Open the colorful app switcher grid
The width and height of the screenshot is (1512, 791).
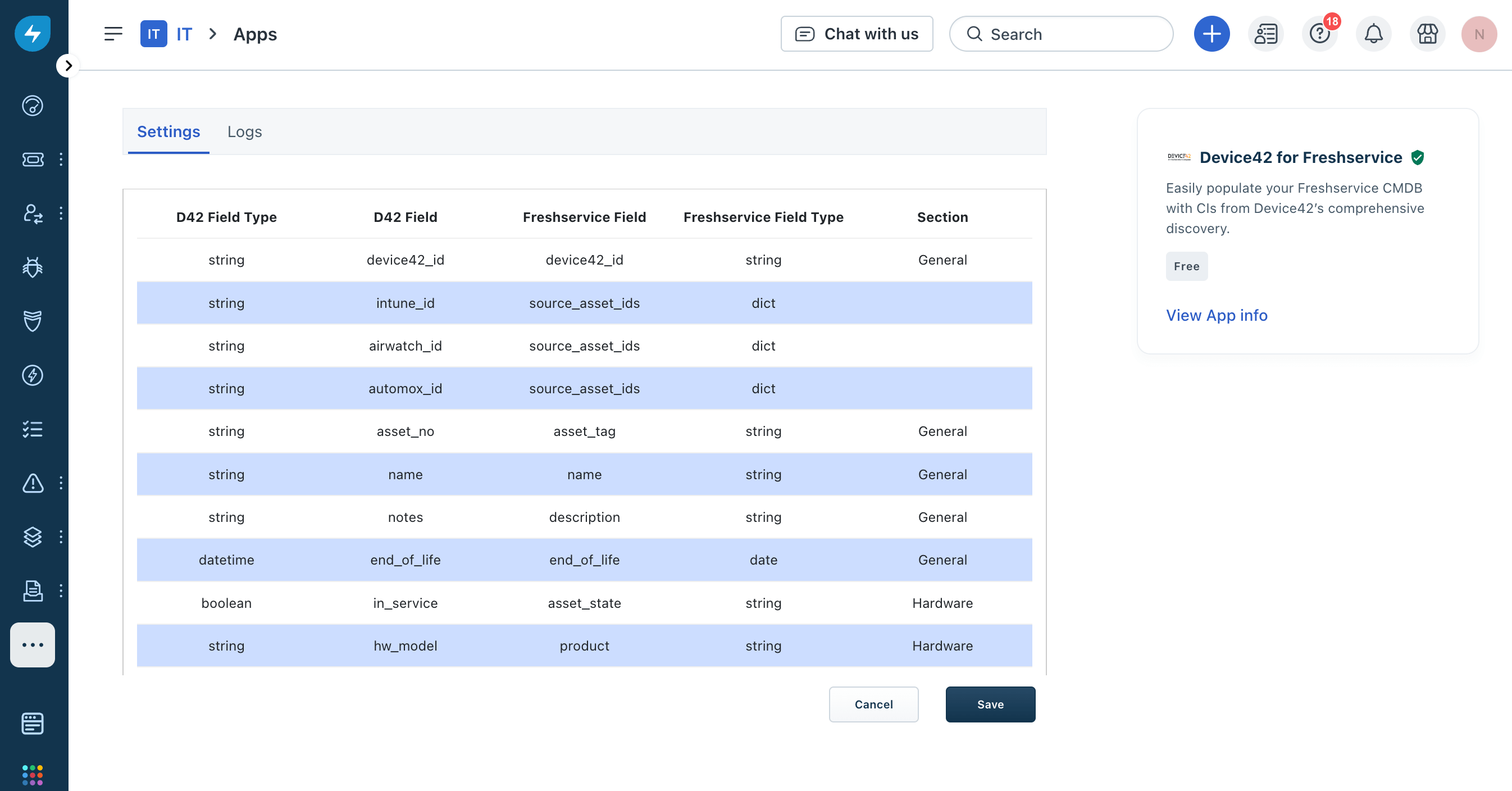(x=32, y=775)
